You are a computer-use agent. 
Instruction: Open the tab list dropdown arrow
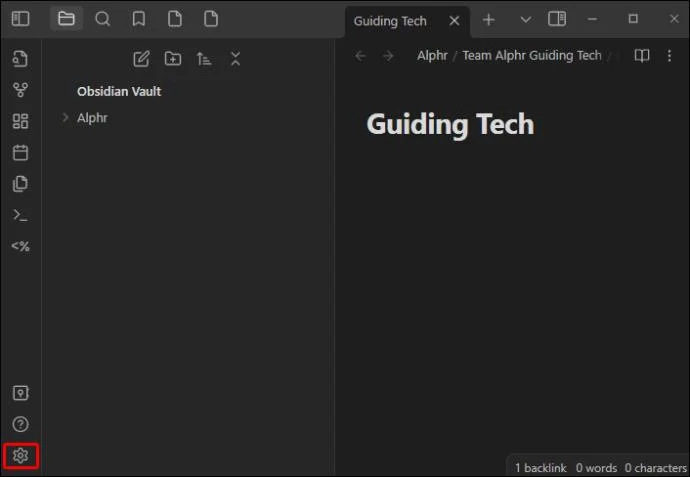(x=525, y=20)
